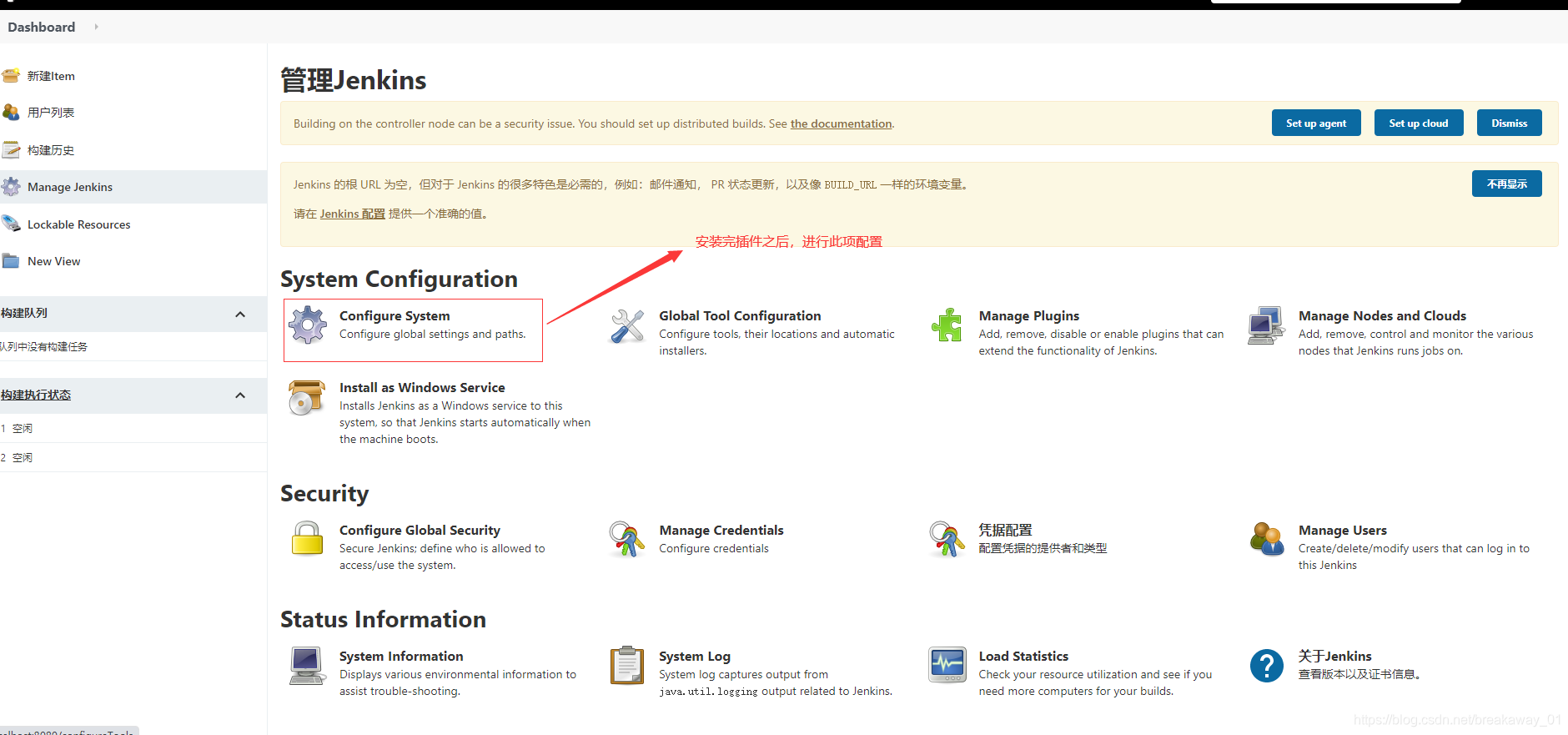1568x735 pixels.
Task: Click the Manage Credentials keys icon
Action: click(x=627, y=539)
